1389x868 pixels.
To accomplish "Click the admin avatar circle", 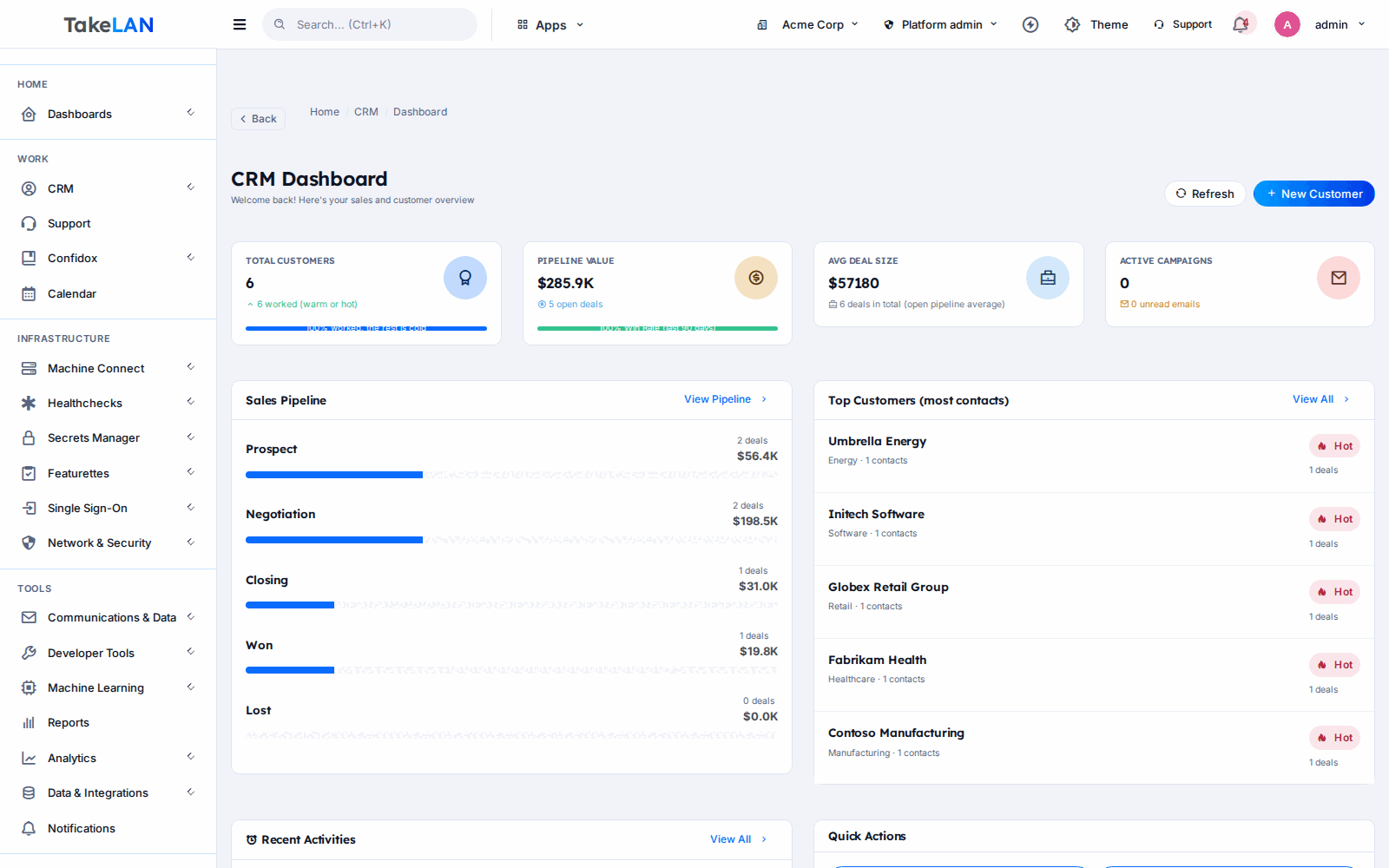I will [1287, 24].
